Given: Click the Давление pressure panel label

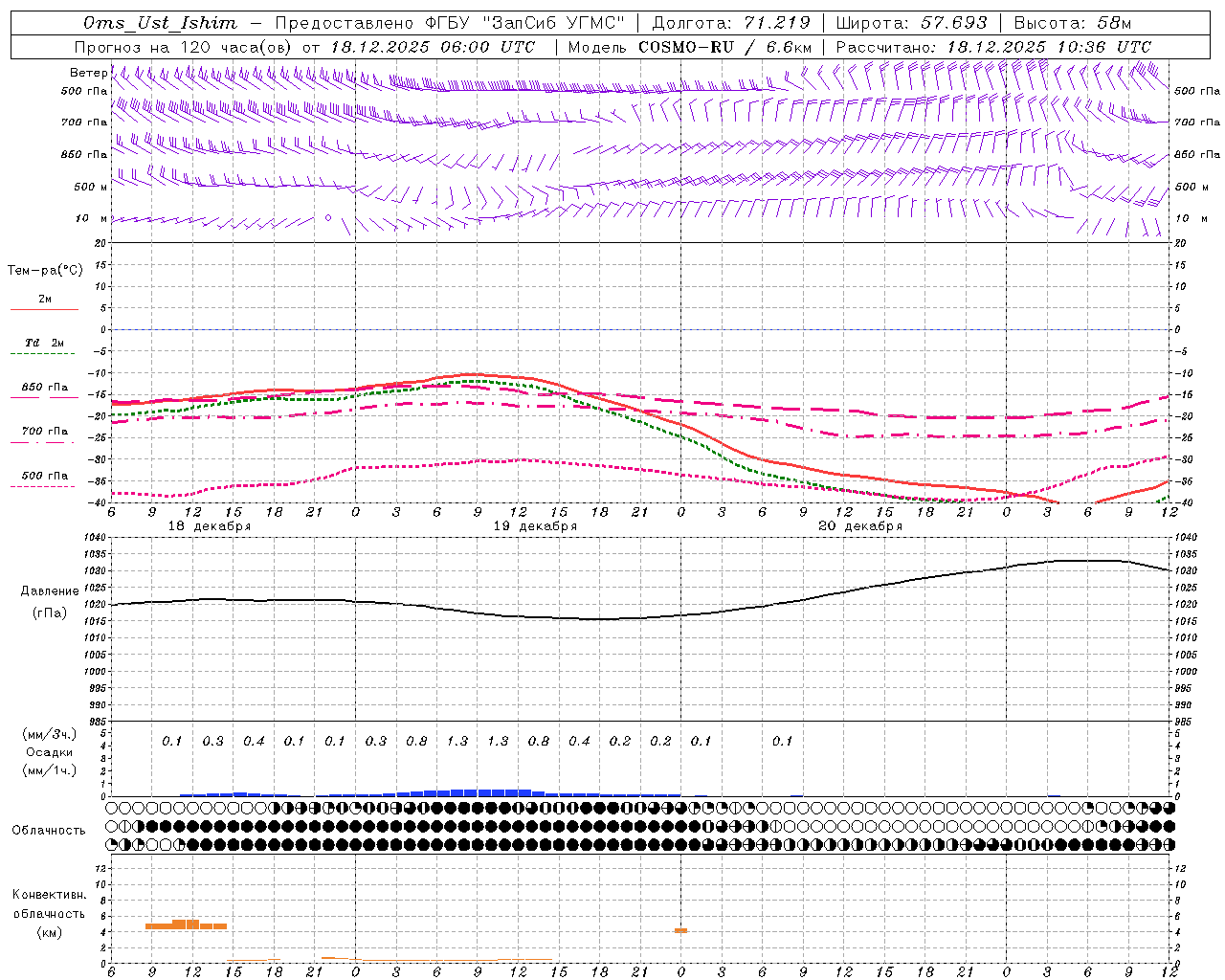Looking at the screenshot, I should tap(50, 591).
